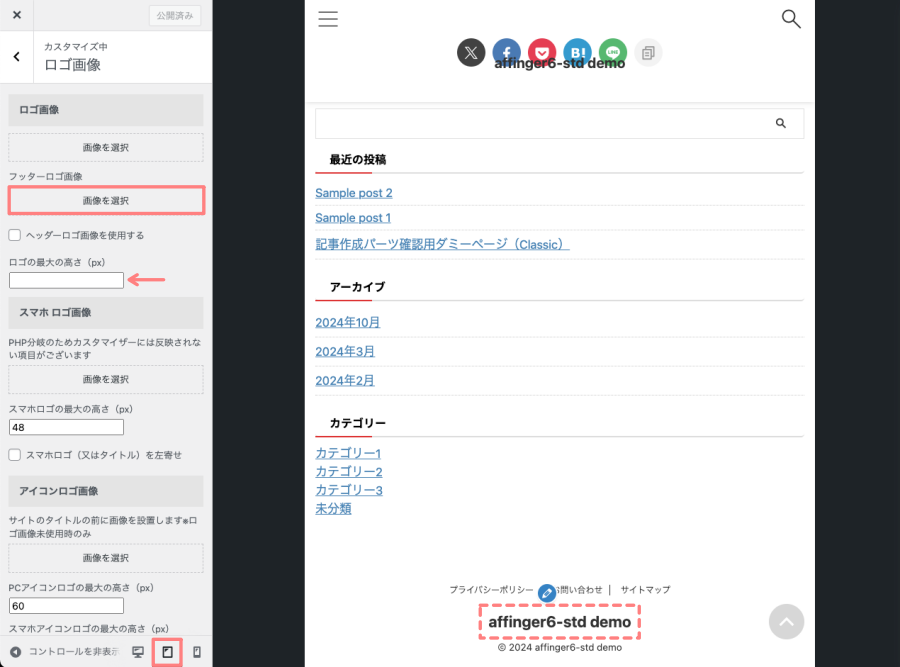Switch to tablet preview mode
Image resolution: width=900 pixels, height=667 pixels.
[168, 652]
